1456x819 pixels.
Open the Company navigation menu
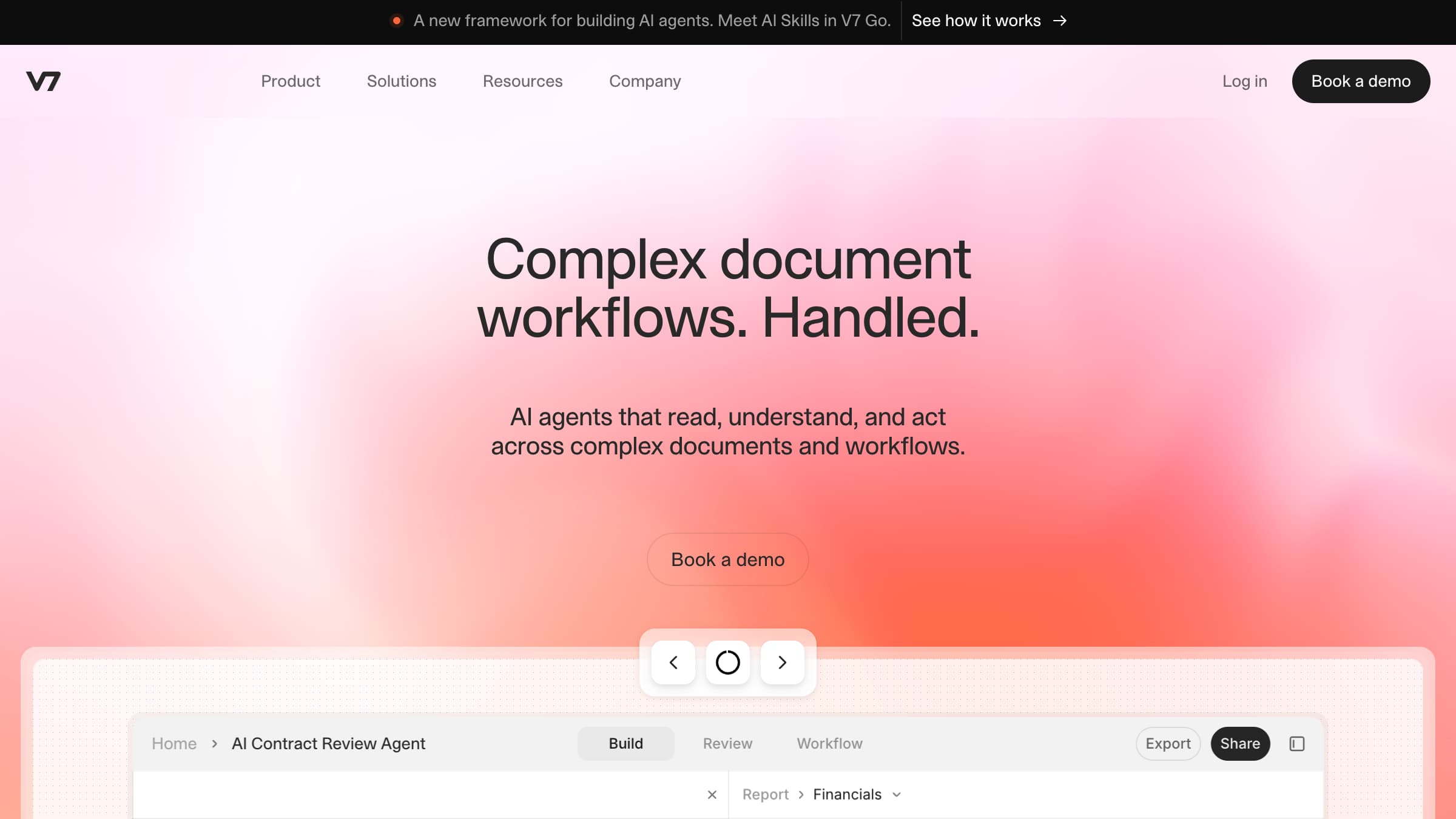click(645, 81)
